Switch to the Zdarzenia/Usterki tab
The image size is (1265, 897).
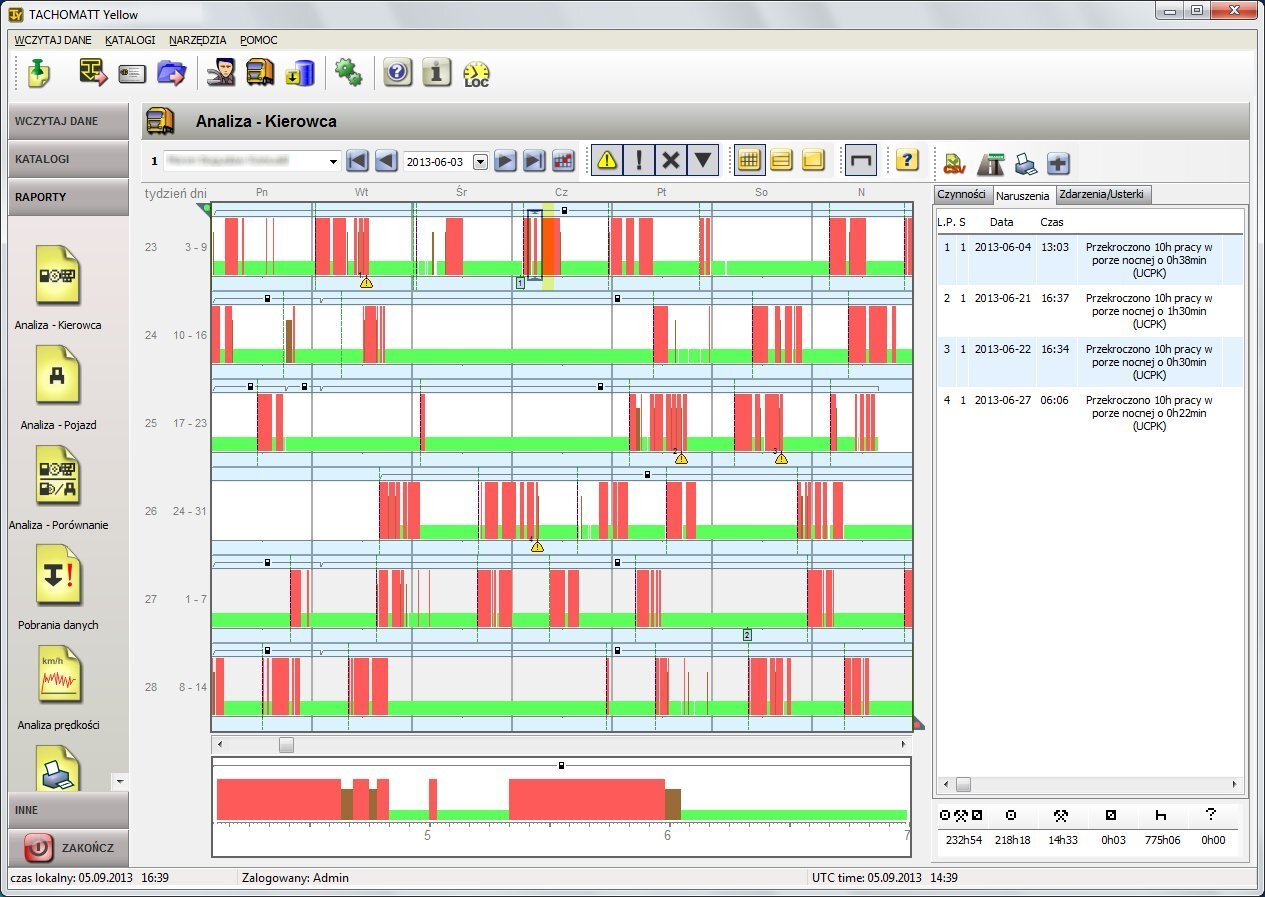[x=1100, y=194]
